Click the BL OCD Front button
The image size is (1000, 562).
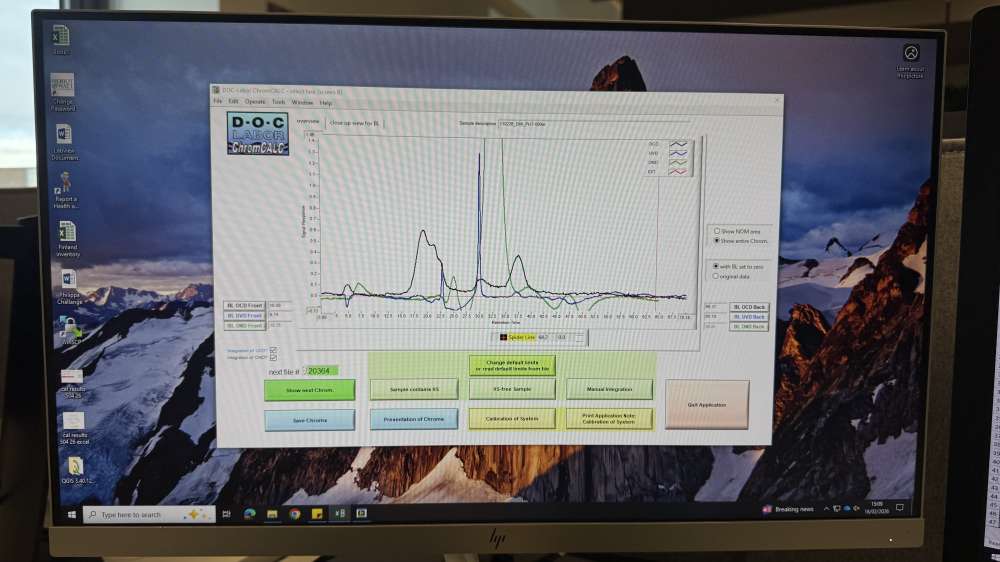(x=244, y=306)
